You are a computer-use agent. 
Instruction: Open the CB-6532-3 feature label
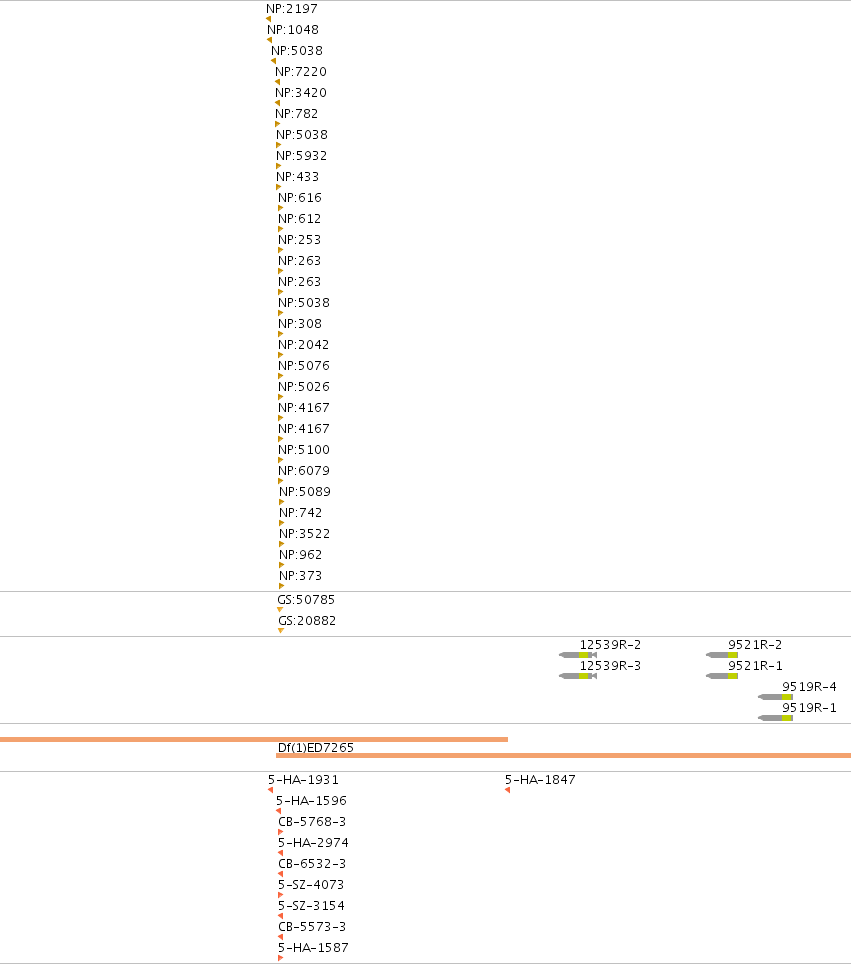pyautogui.click(x=312, y=863)
